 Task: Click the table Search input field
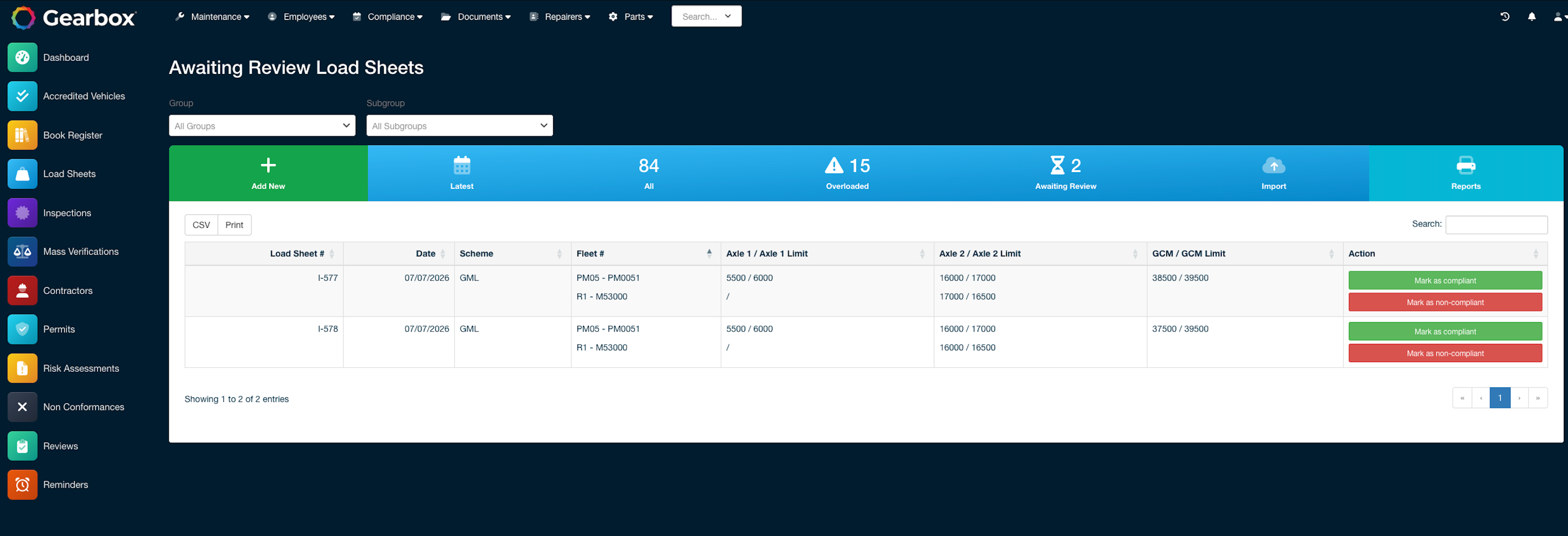[1496, 225]
